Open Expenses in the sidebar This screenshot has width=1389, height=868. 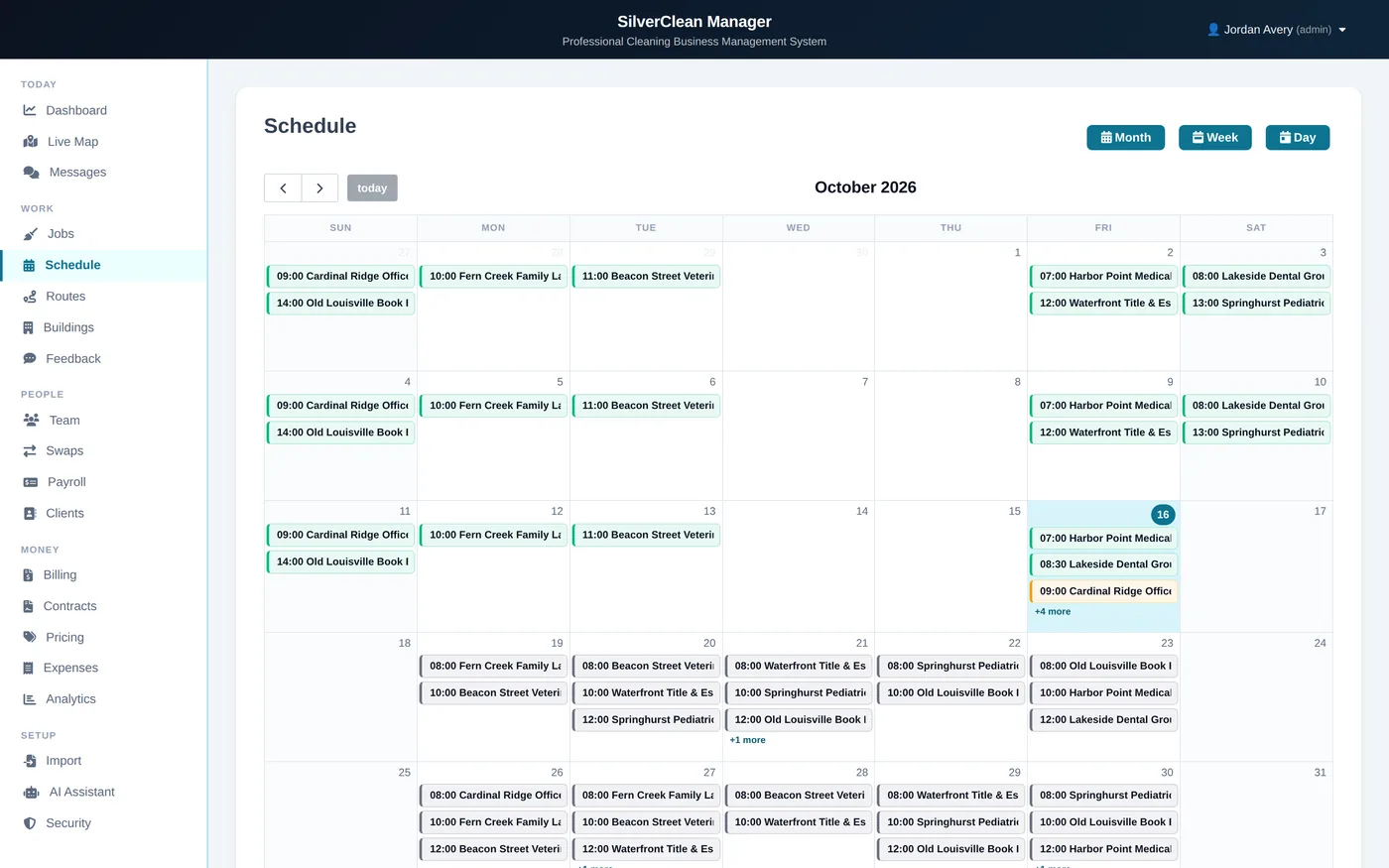[x=103, y=669]
